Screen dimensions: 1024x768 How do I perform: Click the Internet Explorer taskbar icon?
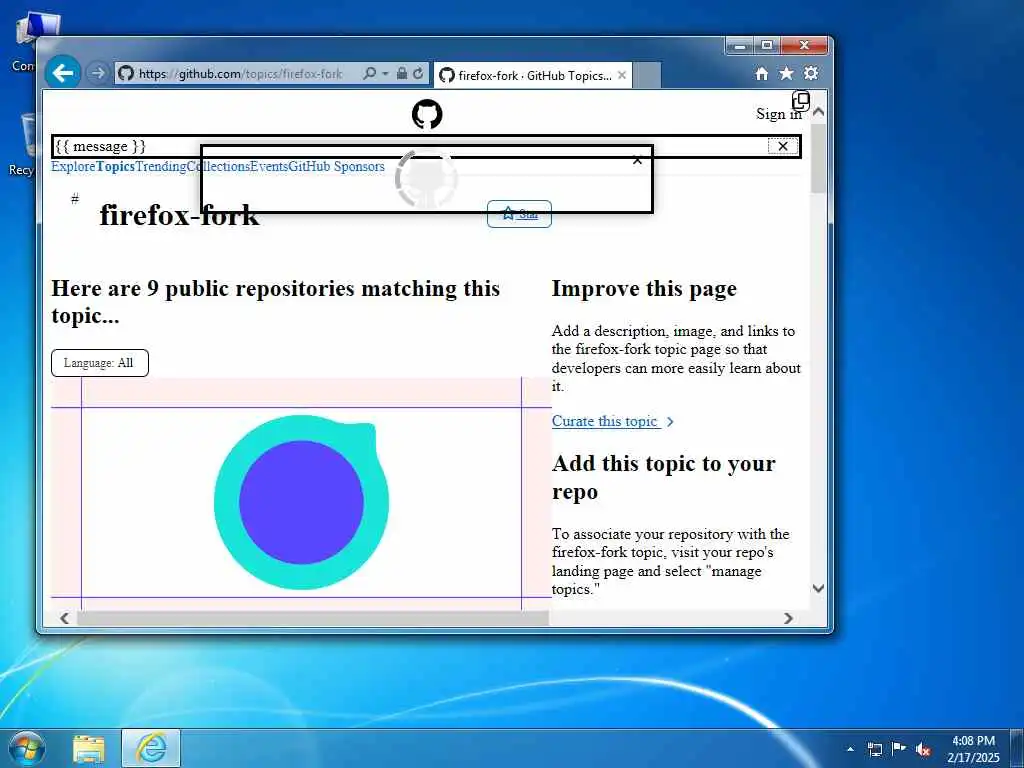[x=151, y=748]
